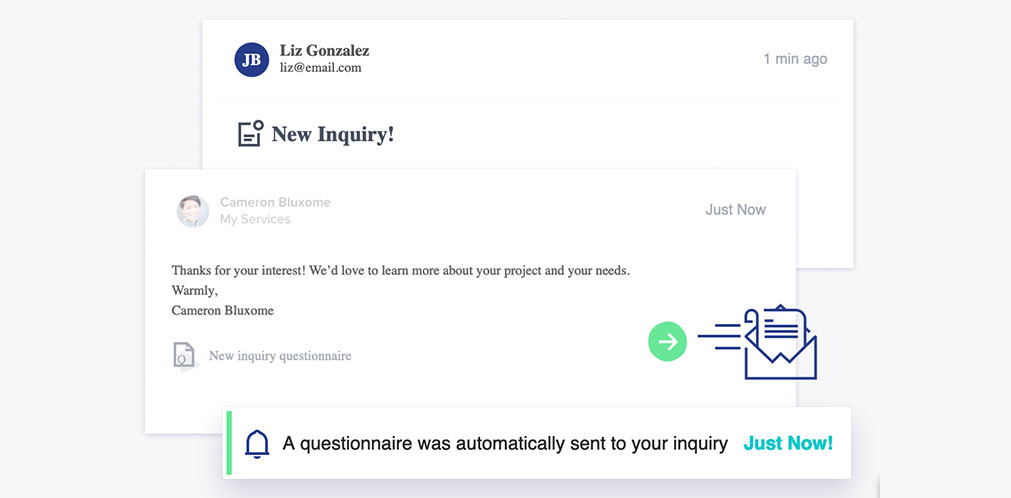Click the New Inquiry! heading
Screen dimensions: 1011x498
point(333,134)
